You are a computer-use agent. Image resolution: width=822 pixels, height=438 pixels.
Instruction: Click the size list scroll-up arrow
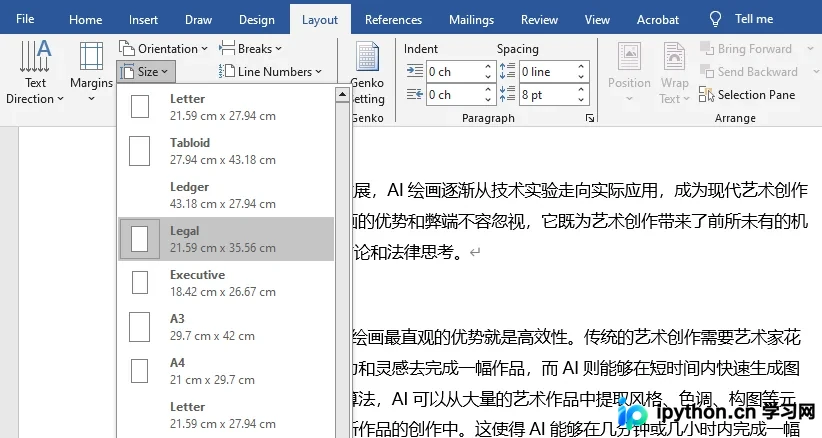click(342, 94)
